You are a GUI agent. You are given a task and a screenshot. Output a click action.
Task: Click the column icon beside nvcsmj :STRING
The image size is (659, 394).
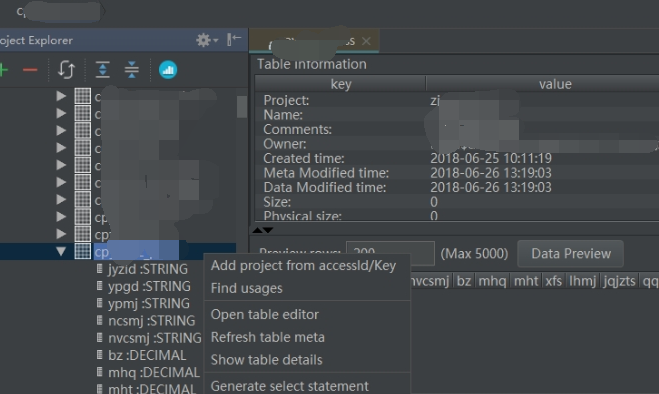[x=100, y=337]
